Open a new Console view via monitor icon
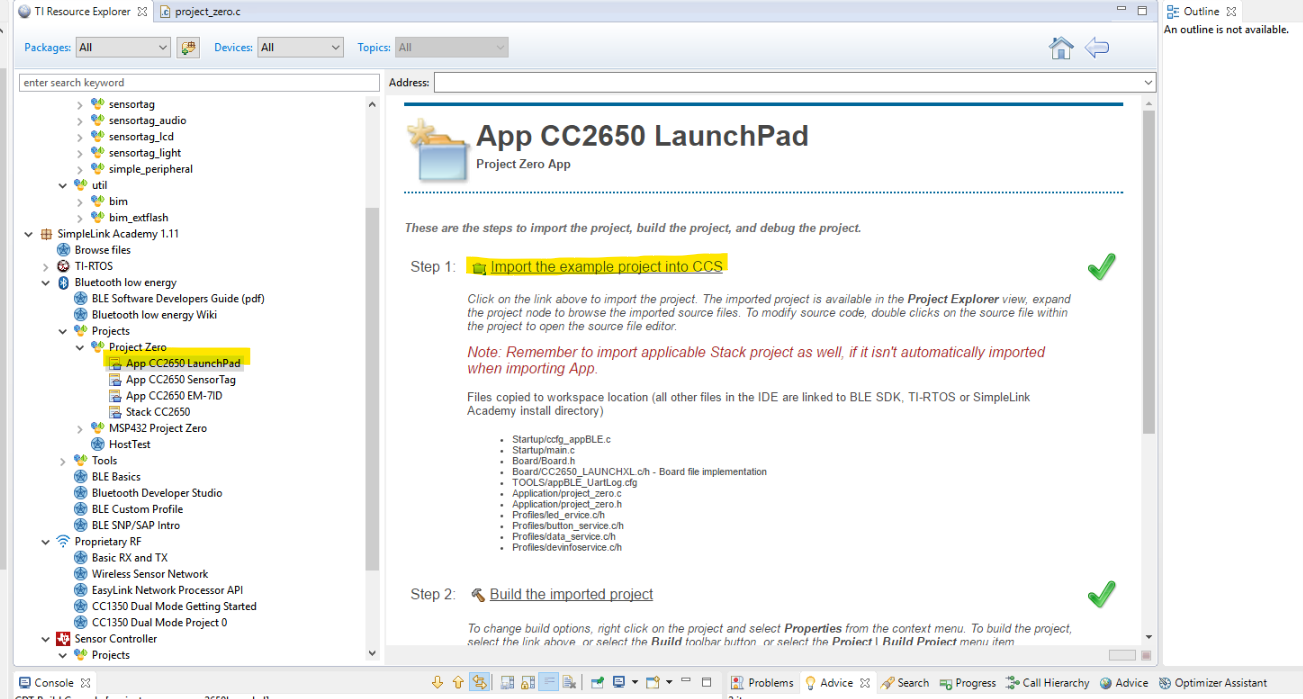The height and width of the screenshot is (699, 1303). pyautogui.click(x=619, y=682)
